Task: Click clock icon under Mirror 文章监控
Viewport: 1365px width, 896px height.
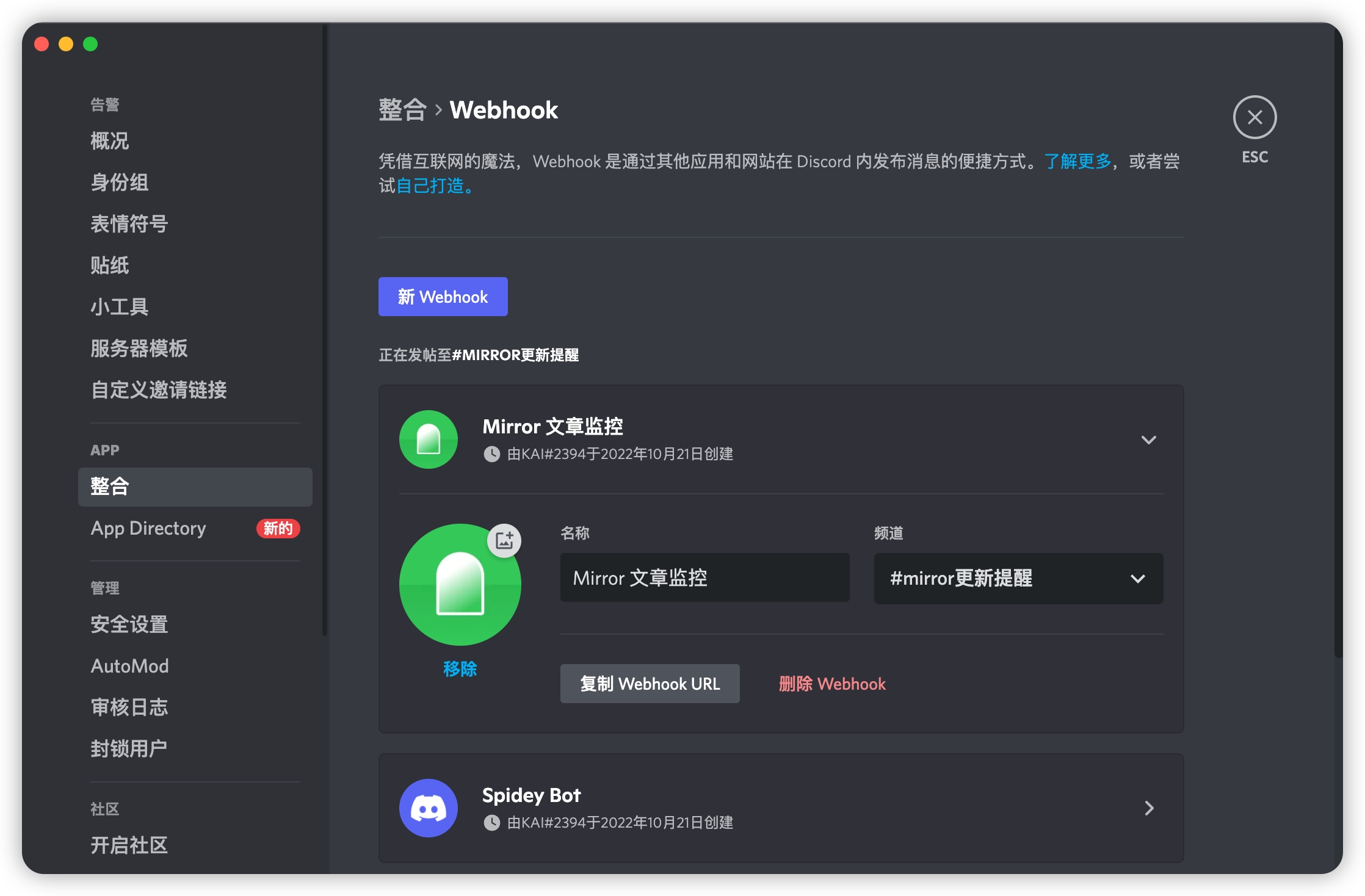Action: click(491, 454)
